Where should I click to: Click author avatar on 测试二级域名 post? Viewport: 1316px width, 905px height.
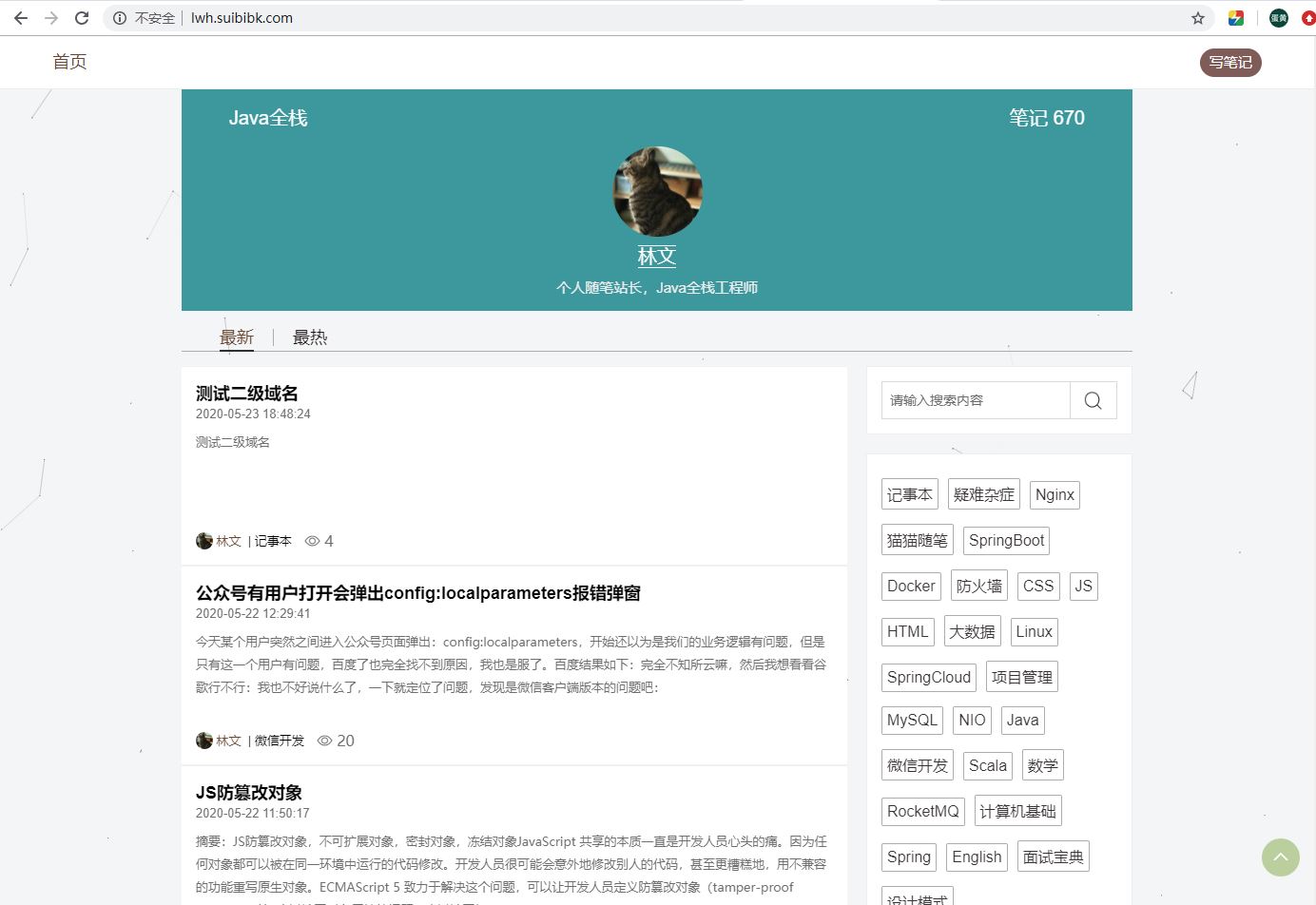[203, 541]
